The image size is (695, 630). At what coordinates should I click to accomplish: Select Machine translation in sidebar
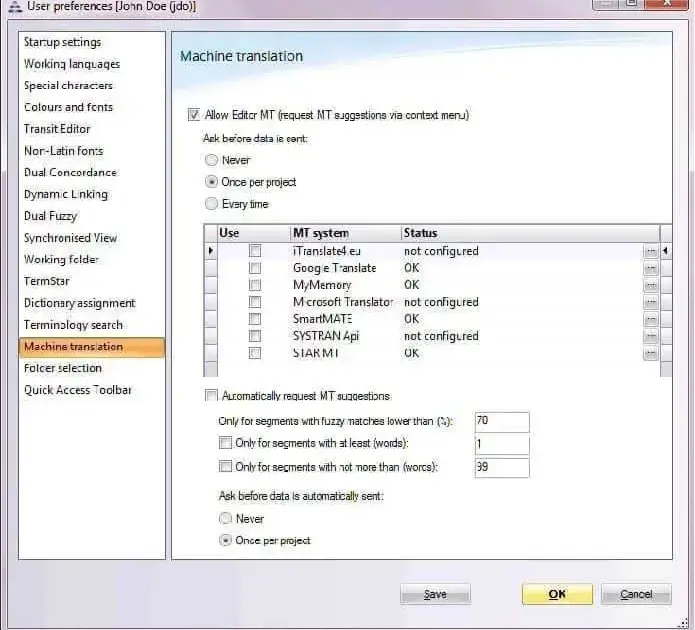click(x=92, y=347)
